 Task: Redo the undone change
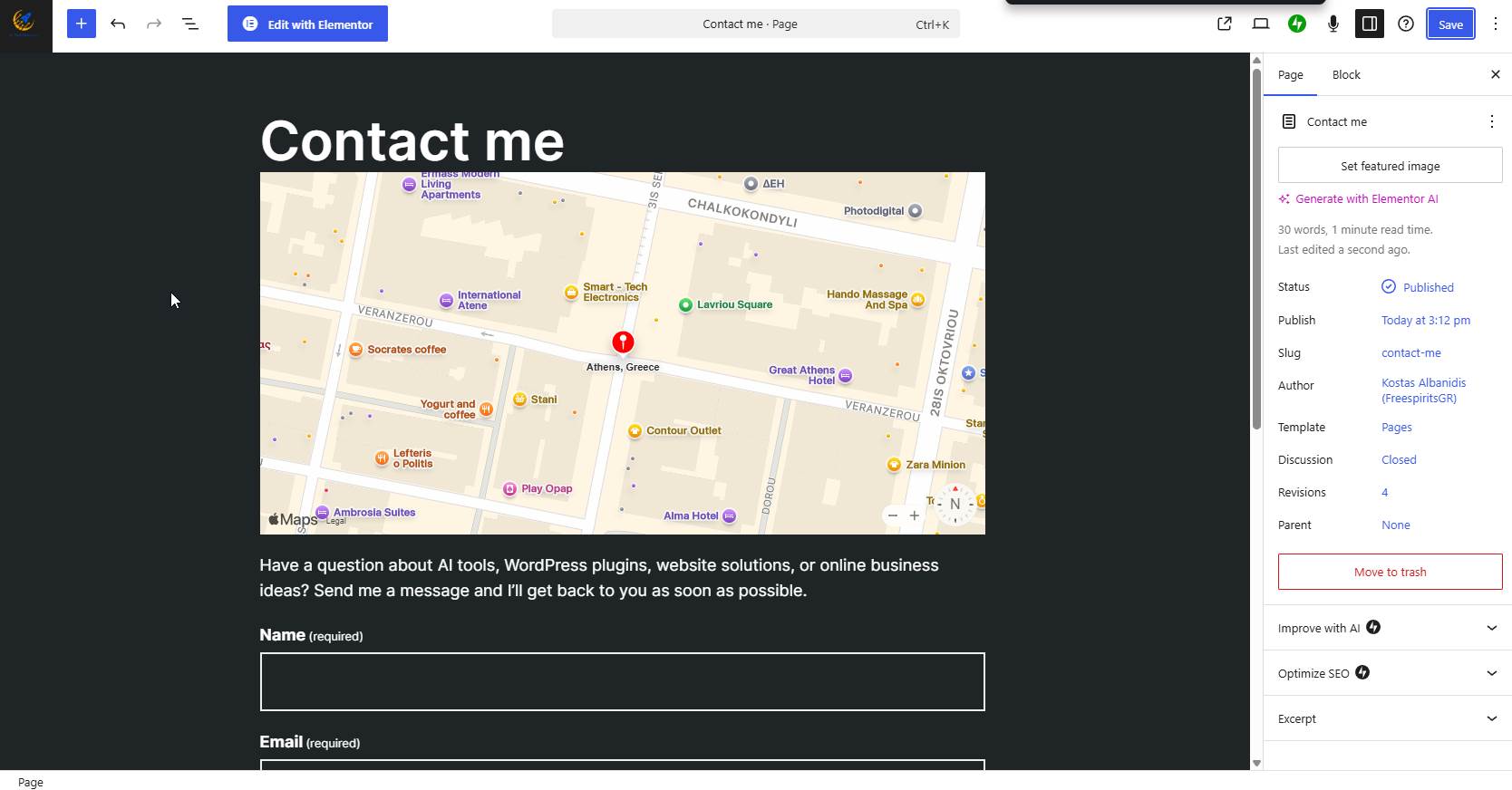point(154,24)
